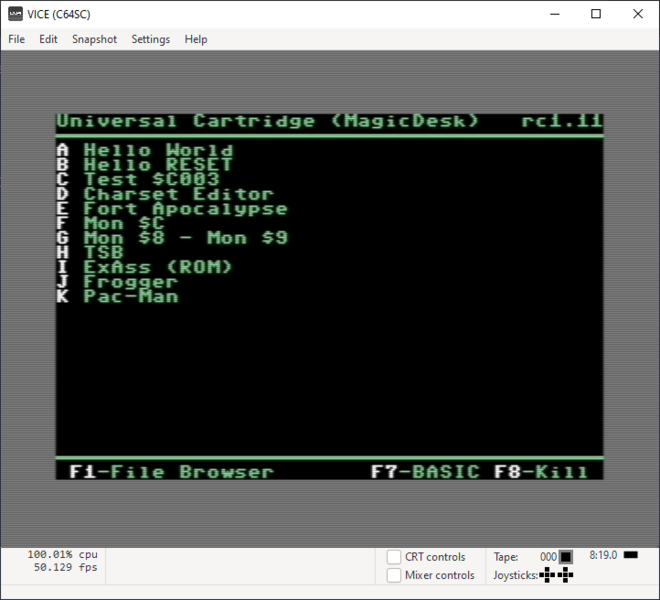Open the Snapshot menu
The width and height of the screenshot is (660, 600).
(94, 39)
